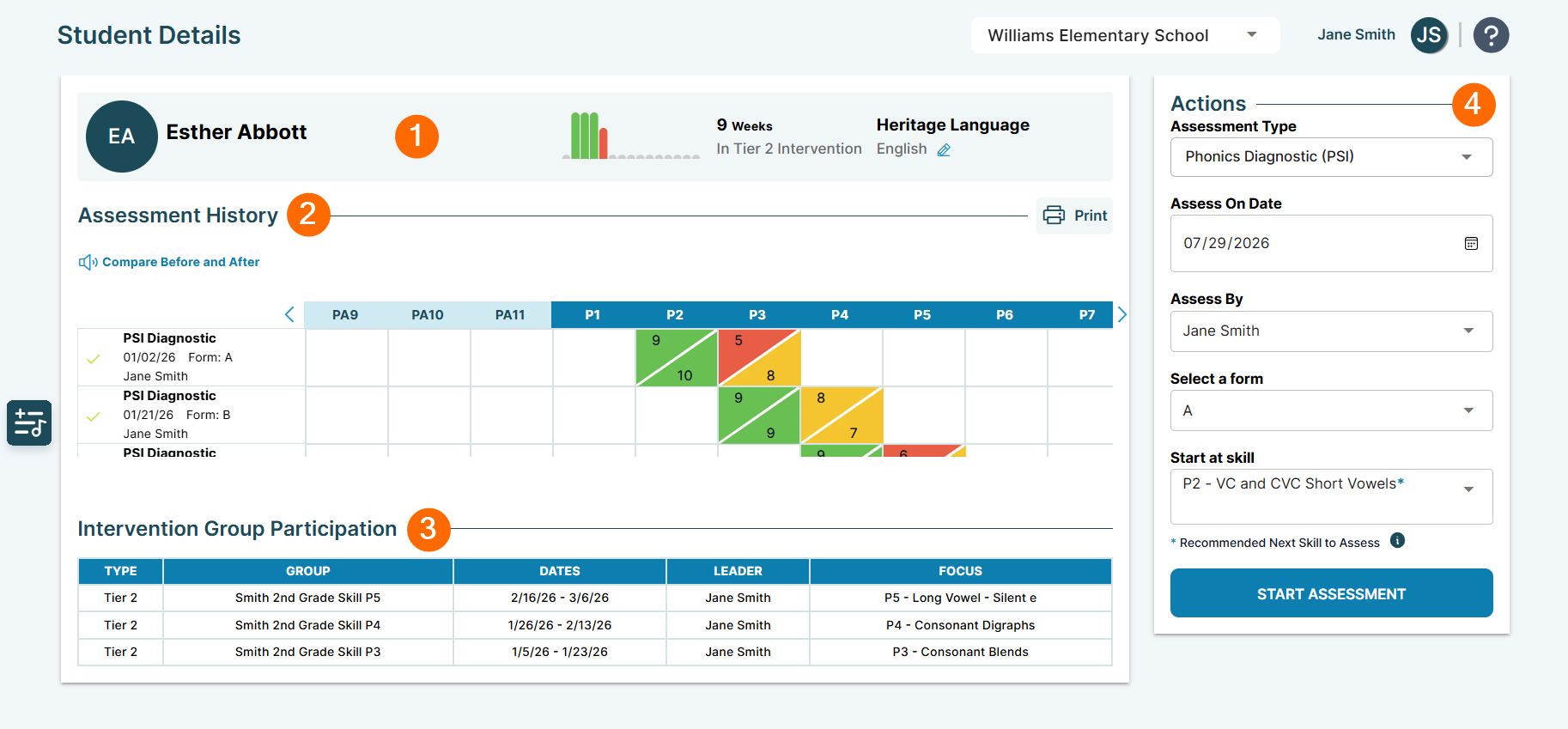Viewport: 1568px width, 729px height.
Task: Click PSI Diagnostic 01/21/26 Form B row
Action: tap(191, 416)
